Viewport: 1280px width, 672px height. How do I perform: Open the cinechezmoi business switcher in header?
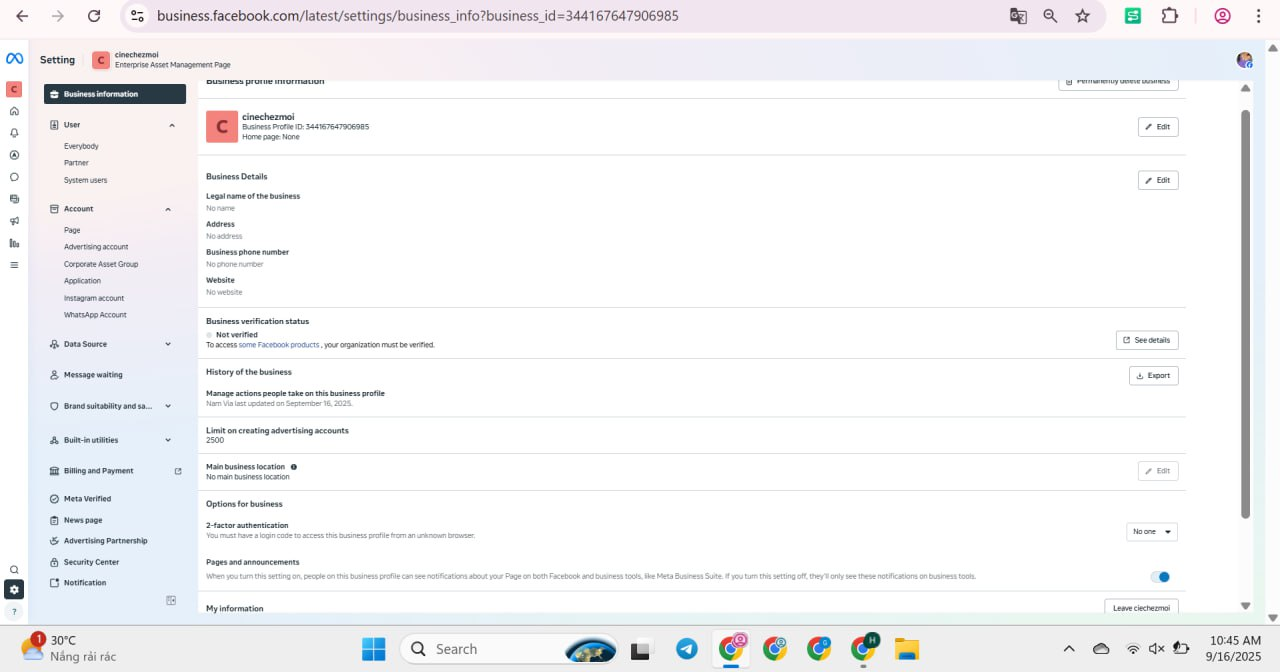click(x=160, y=60)
